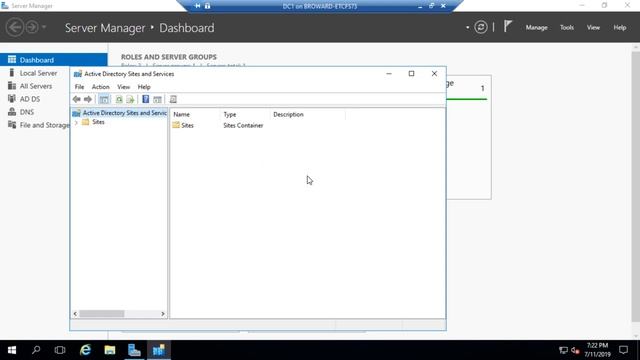This screenshot has width=640, height=360.
Task: Open Local Server in Server Manager sidebar
Action: point(38,73)
